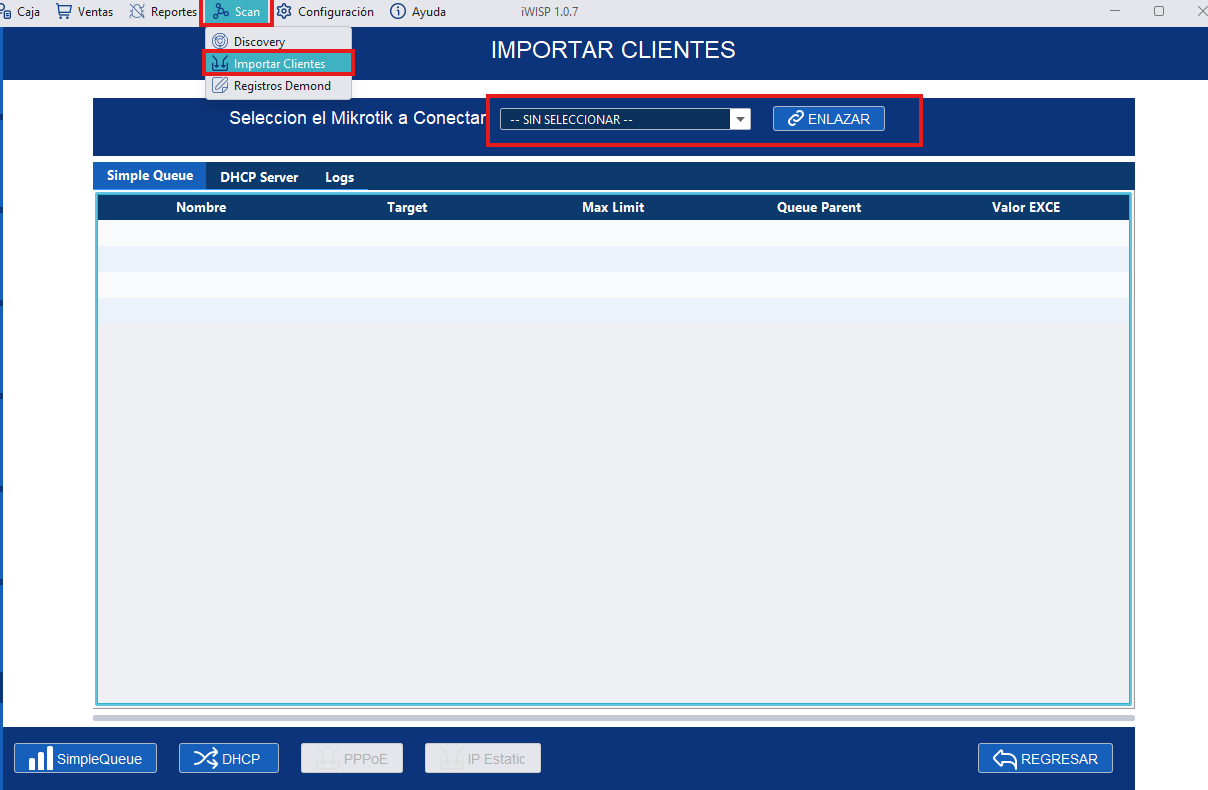Viewport: 1208px width, 790px height.
Task: Switch to the Logs tab
Action: pyautogui.click(x=339, y=177)
